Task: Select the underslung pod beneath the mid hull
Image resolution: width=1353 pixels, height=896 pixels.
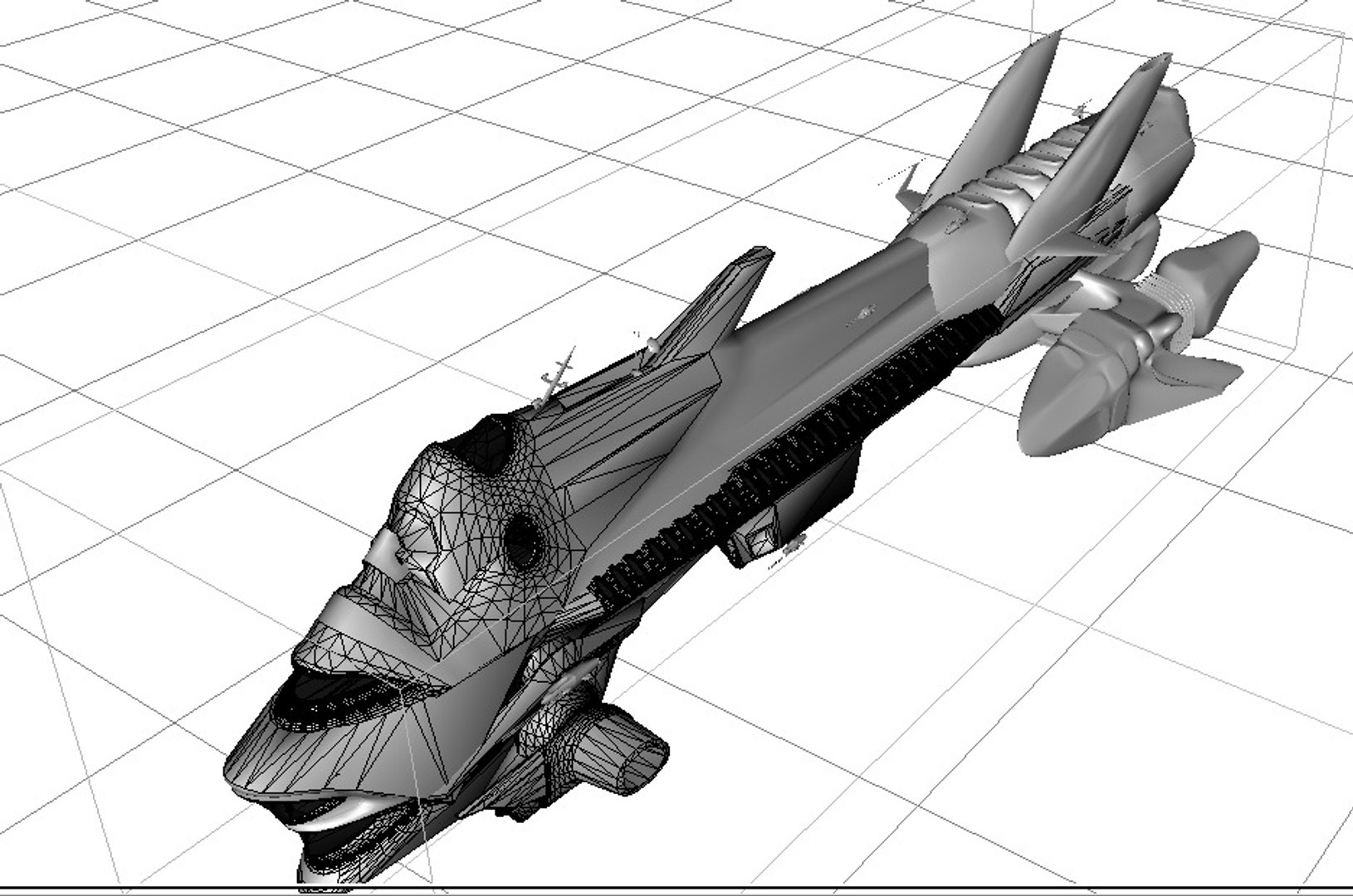Action: (x=789, y=507)
